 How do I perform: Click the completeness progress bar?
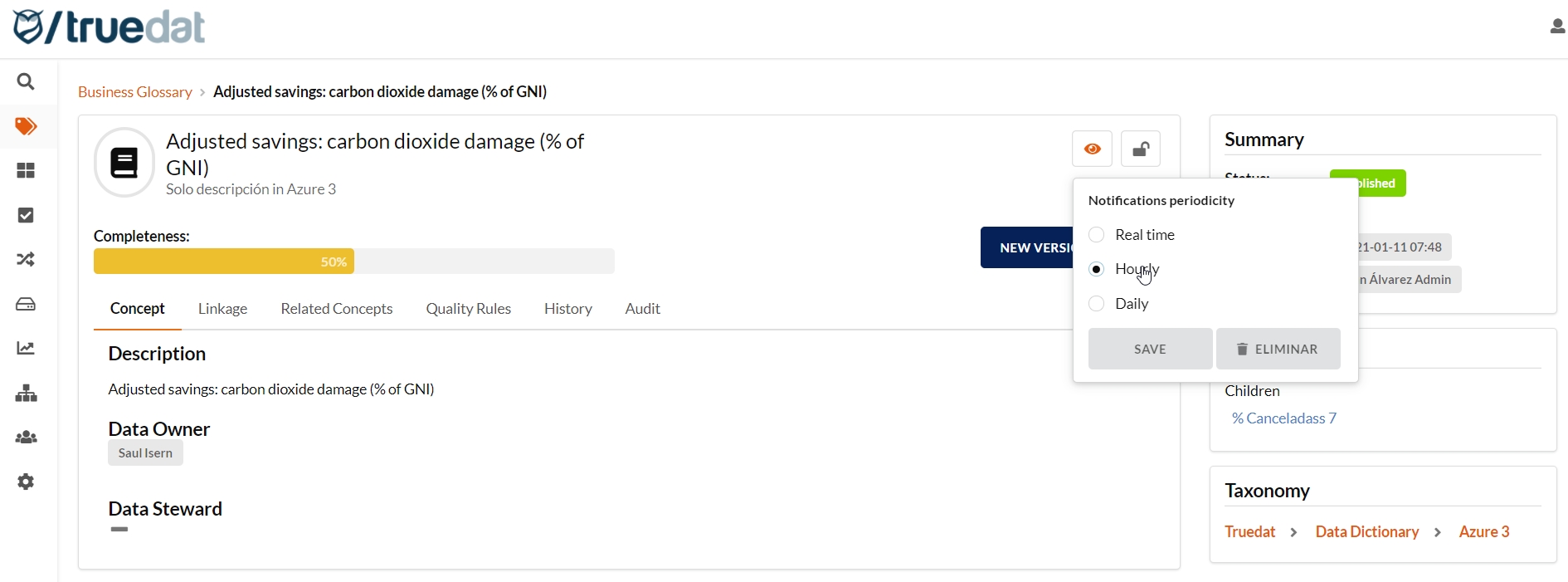point(353,262)
